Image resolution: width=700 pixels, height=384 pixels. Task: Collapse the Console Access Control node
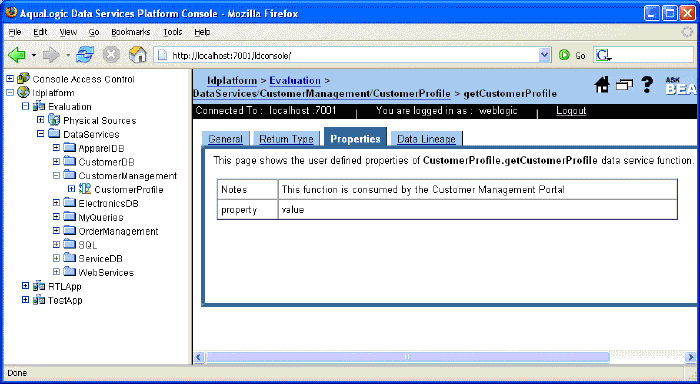(x=10, y=79)
